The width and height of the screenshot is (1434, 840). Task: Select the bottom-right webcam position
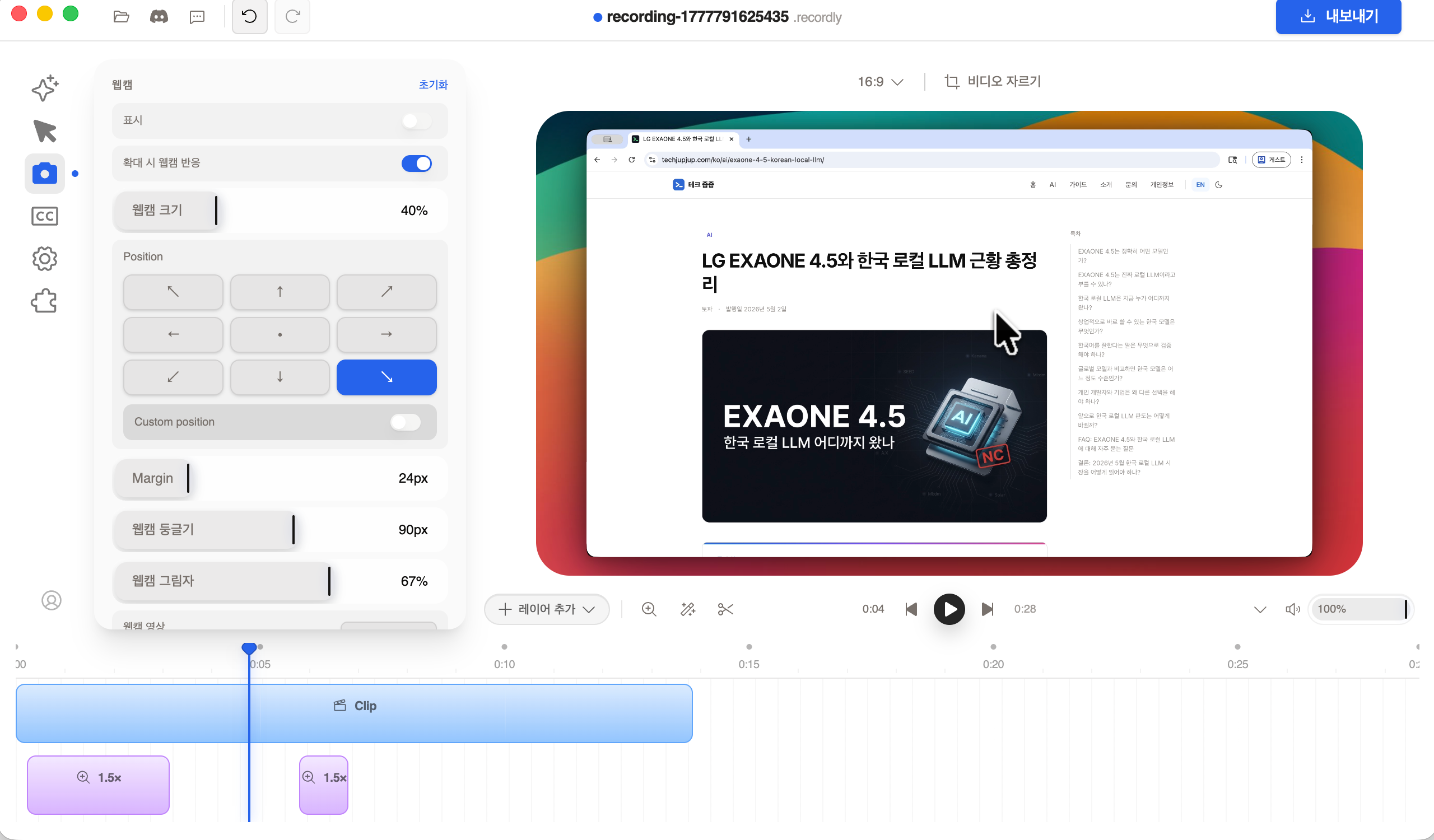(x=387, y=377)
